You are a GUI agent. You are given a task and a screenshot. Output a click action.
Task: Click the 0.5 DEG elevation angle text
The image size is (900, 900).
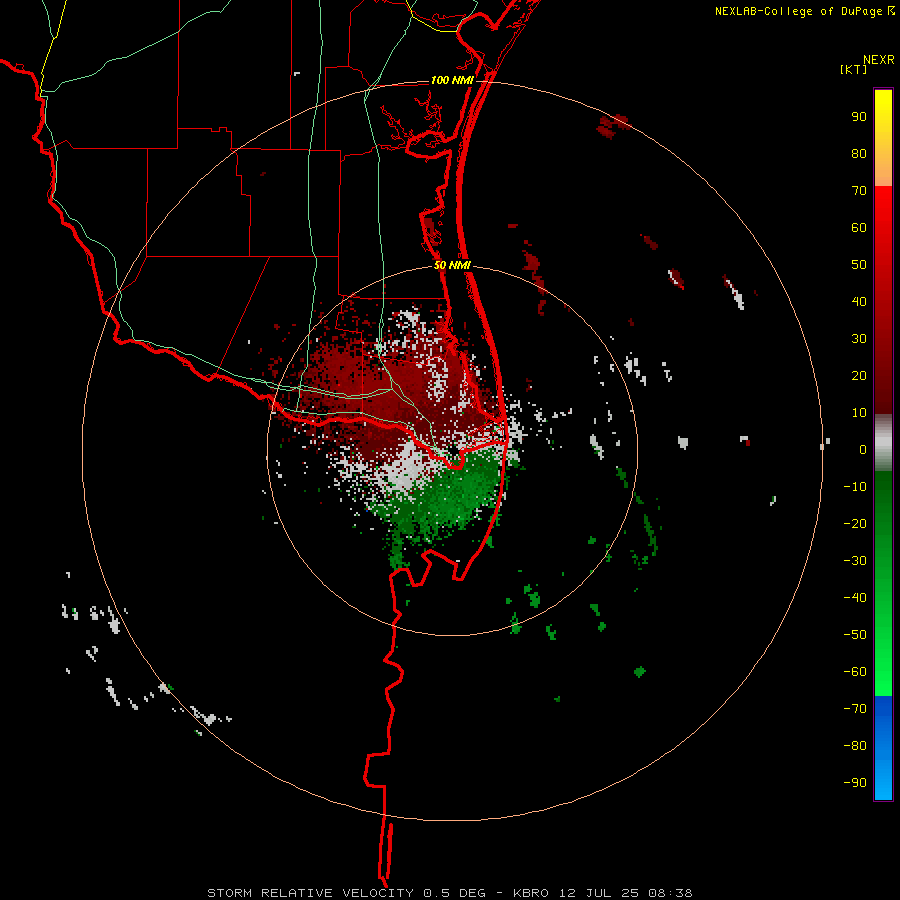point(455,893)
